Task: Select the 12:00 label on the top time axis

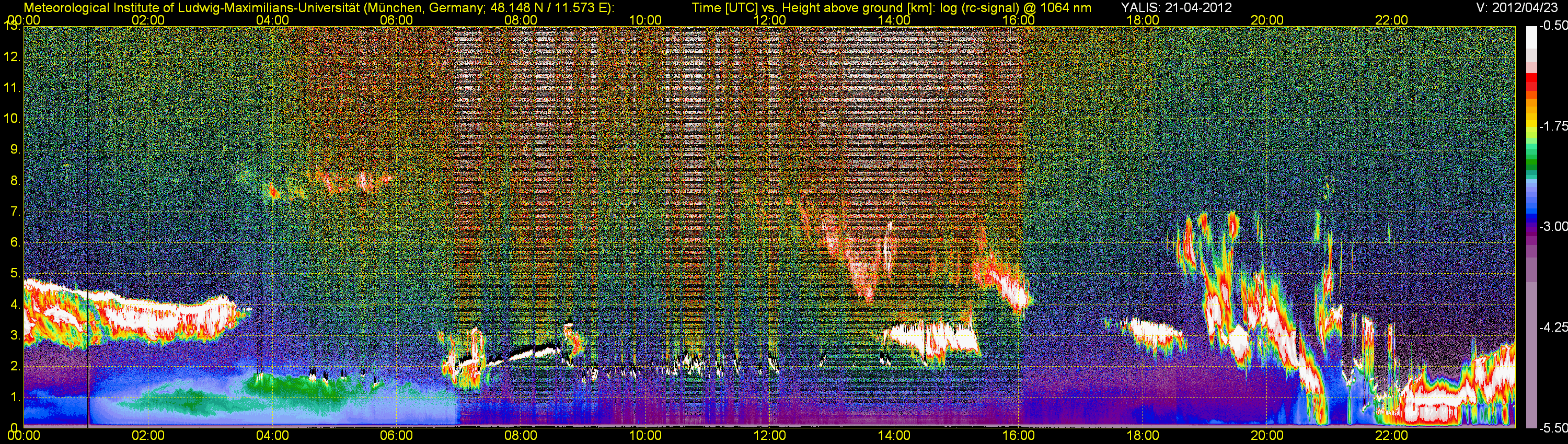Action: coord(769,20)
